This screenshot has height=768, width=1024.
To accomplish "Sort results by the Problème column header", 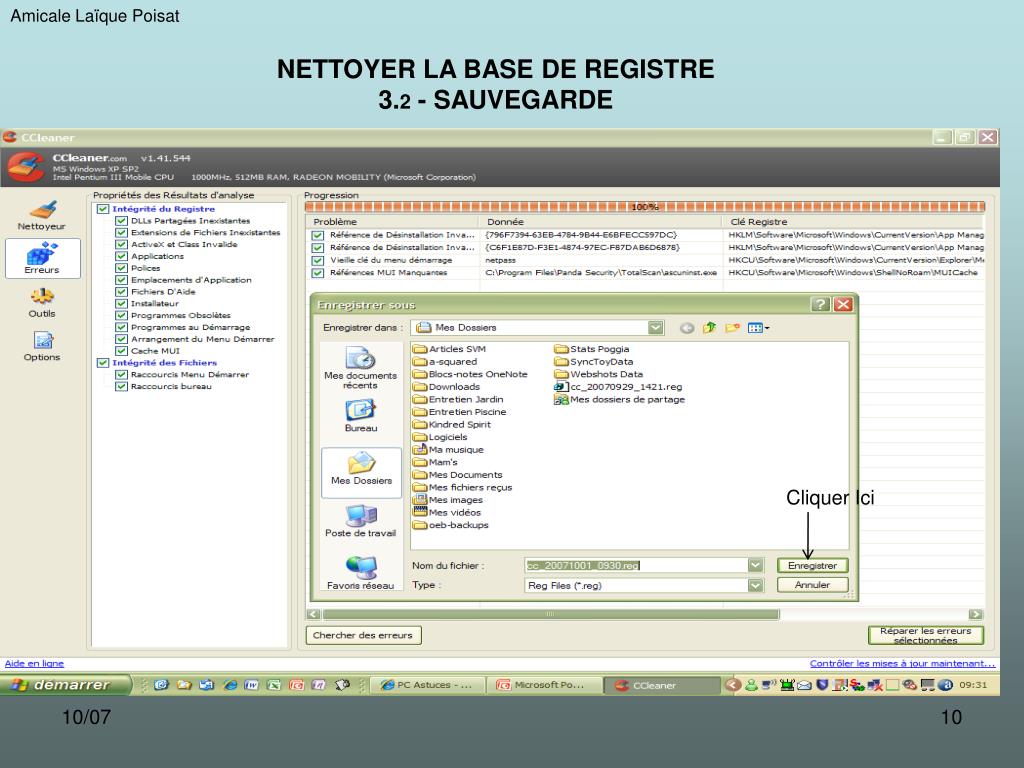I will 393,222.
